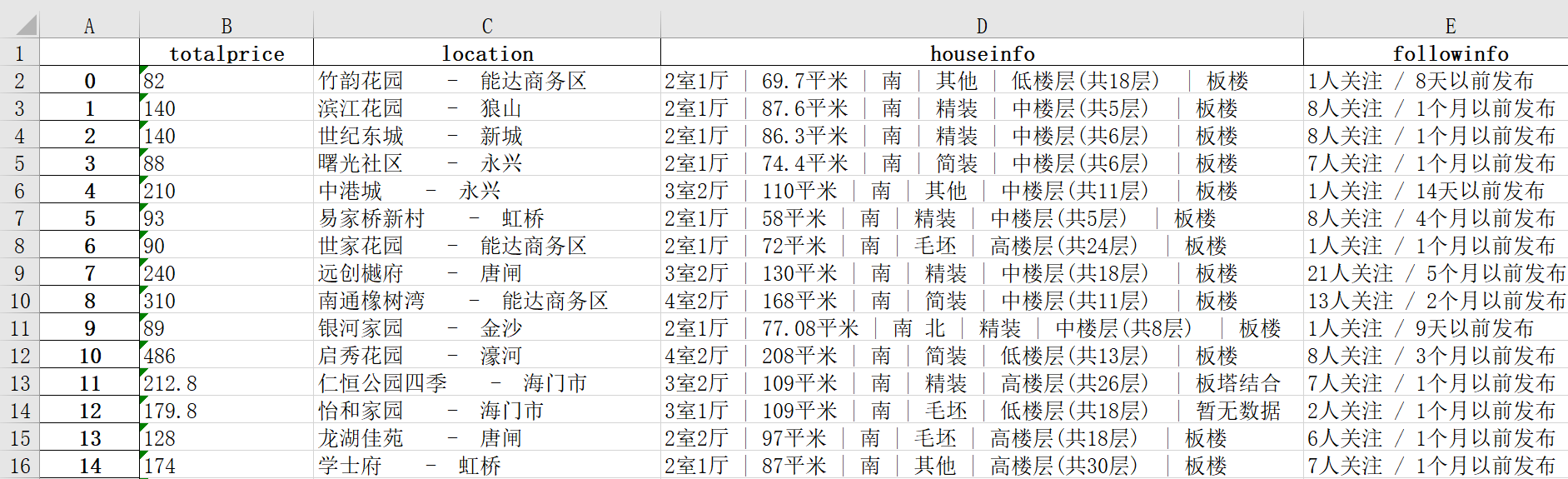Select location cell 南通橡树湾 - 能达商务区
Screen dimensions: 1568x479
(487, 301)
